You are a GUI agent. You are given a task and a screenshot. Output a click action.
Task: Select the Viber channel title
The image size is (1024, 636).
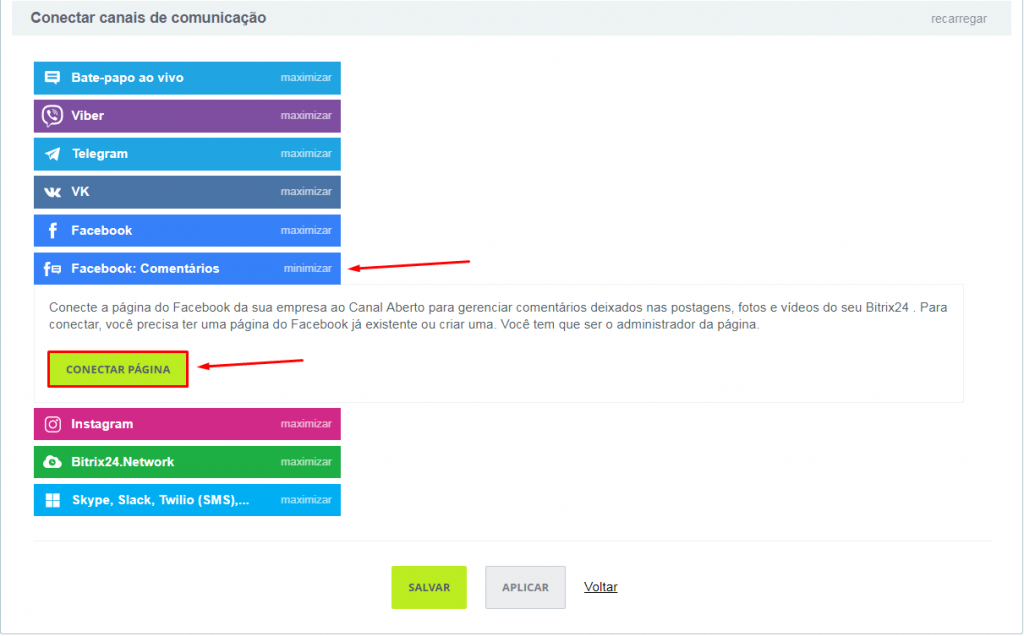click(x=88, y=116)
